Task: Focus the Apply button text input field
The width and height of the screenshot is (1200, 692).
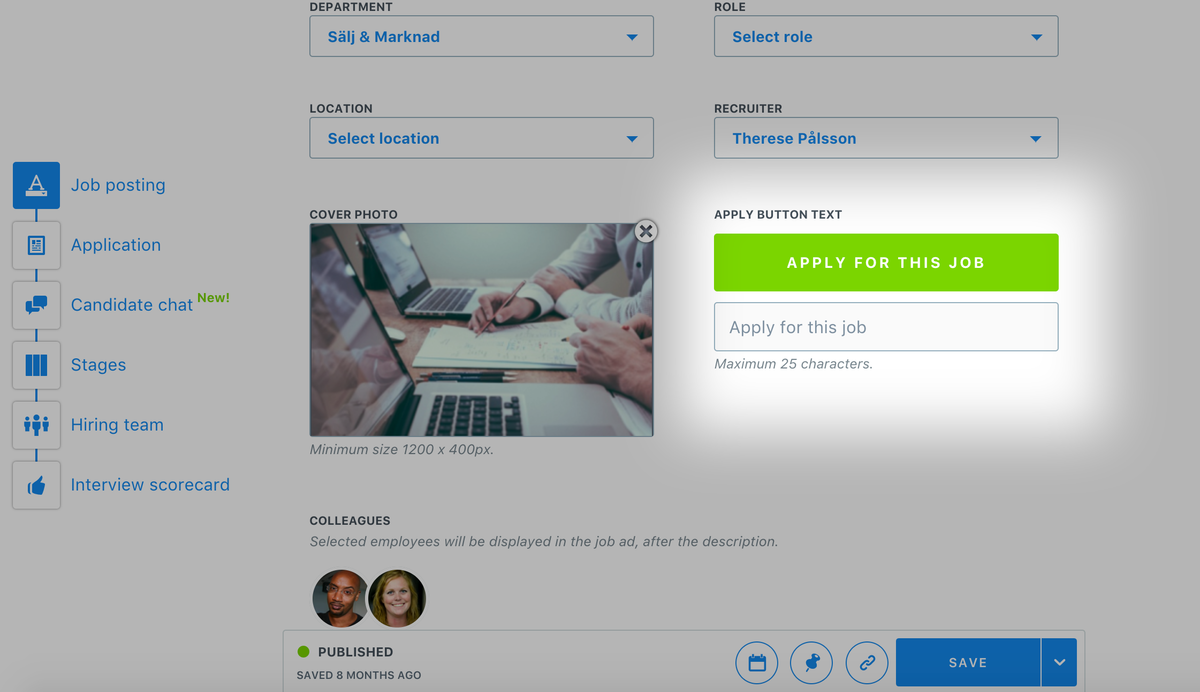Action: pos(886,327)
